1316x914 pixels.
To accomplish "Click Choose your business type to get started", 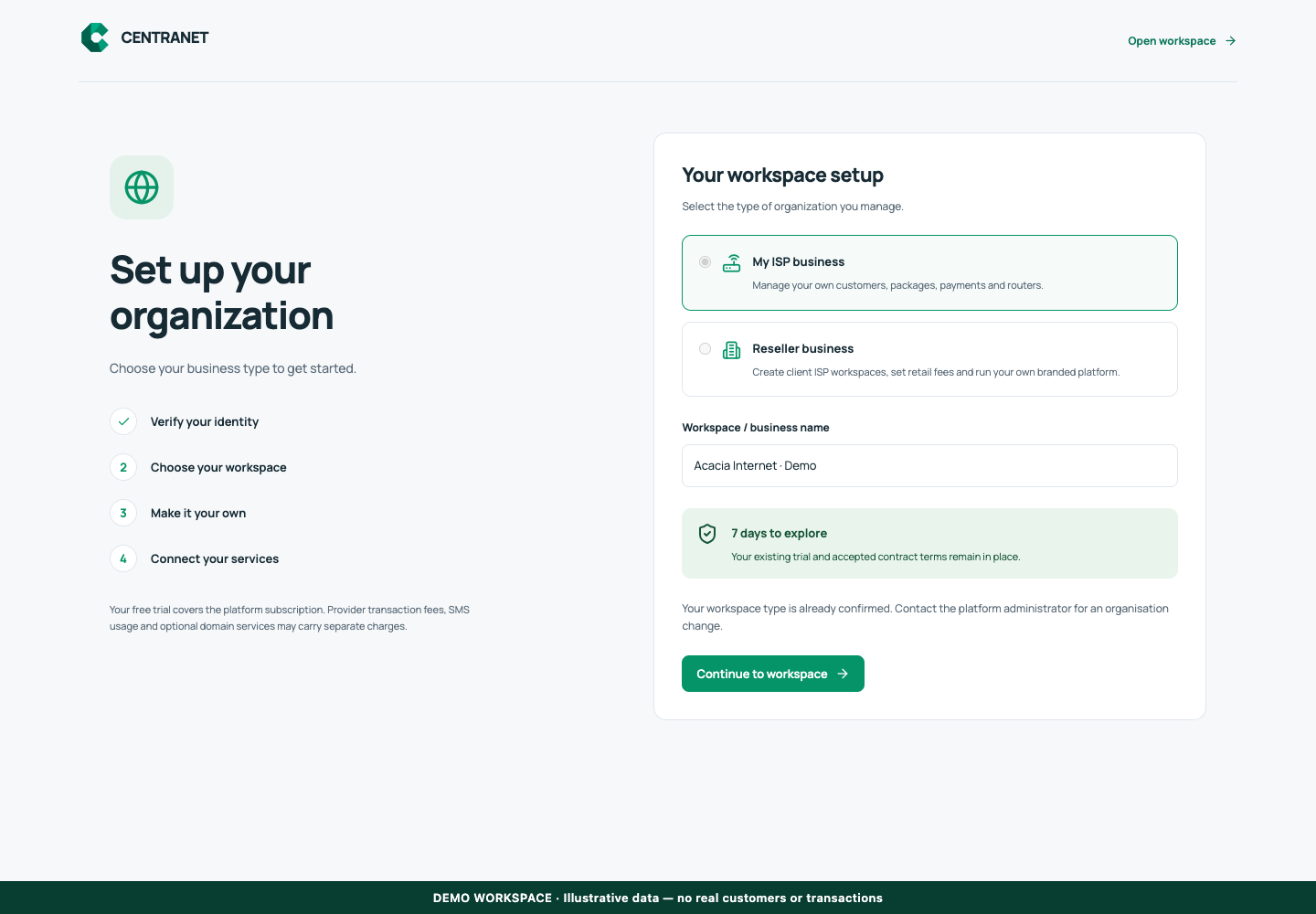I will 233,368.
